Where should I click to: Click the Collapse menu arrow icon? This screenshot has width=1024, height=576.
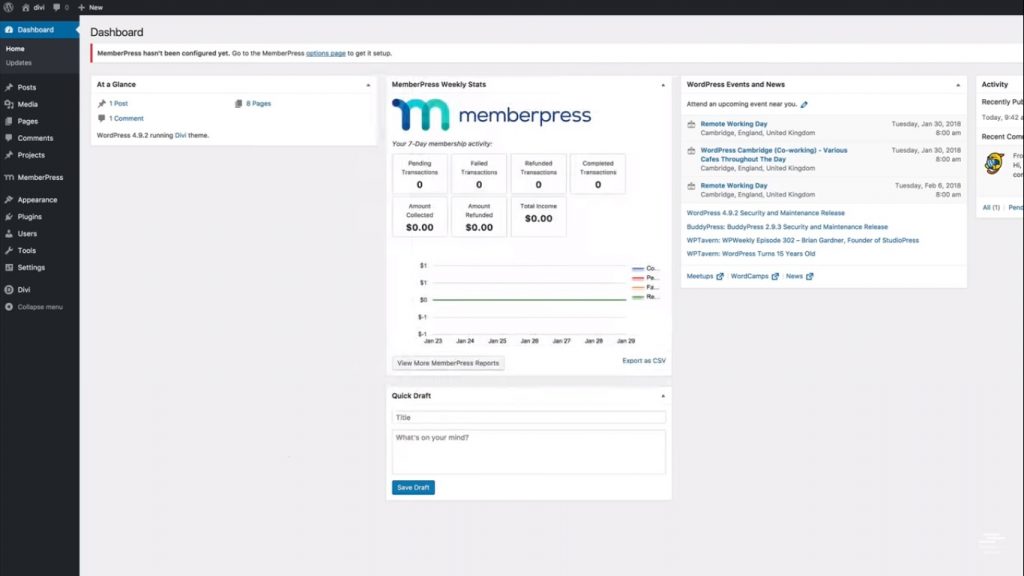coord(8,306)
